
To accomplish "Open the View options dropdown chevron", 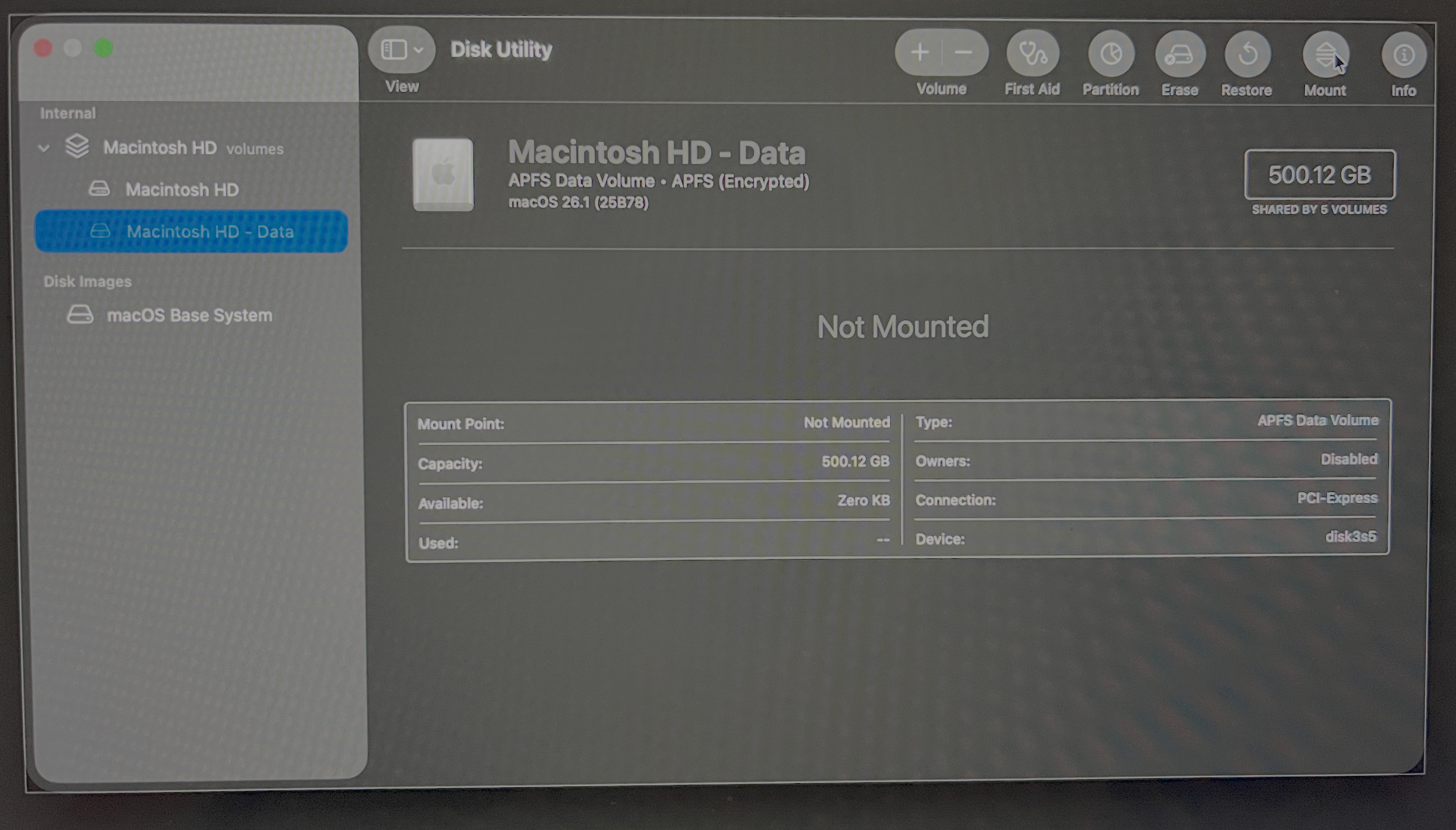I will [418, 49].
